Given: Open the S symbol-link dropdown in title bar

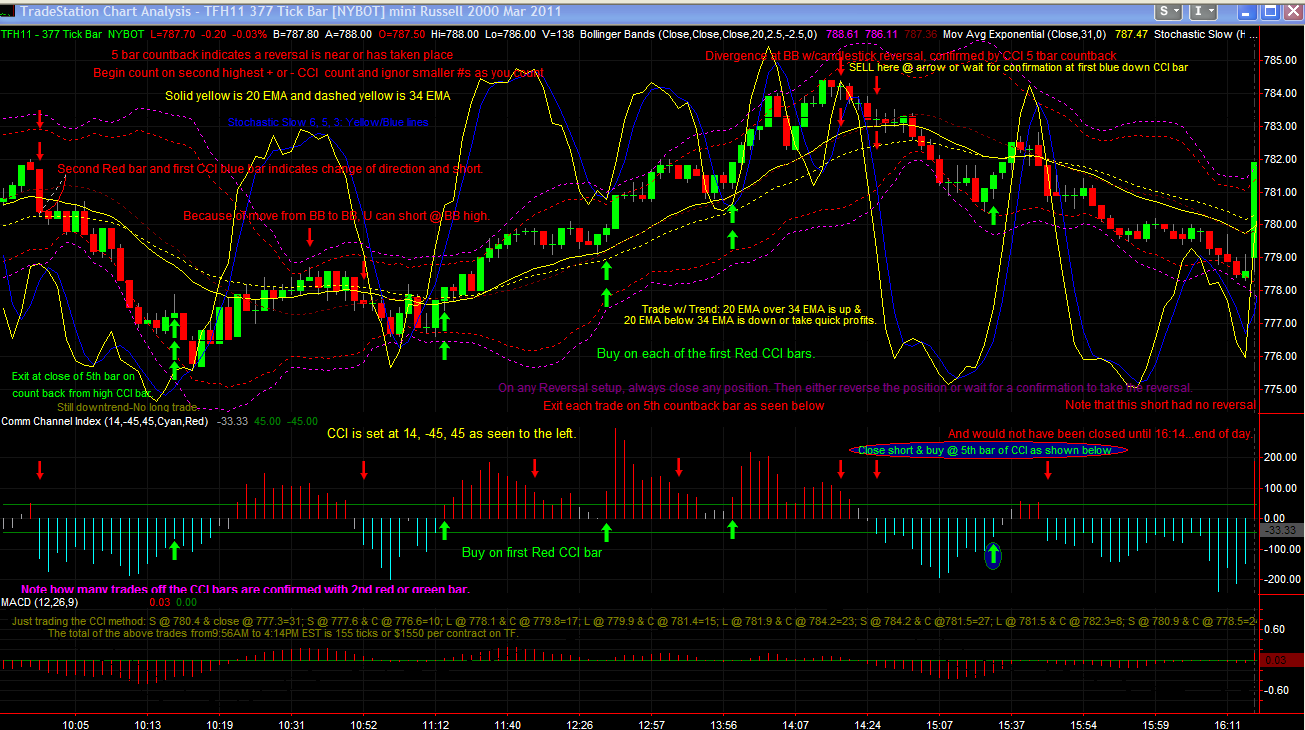Looking at the screenshot, I should 1168,11.
